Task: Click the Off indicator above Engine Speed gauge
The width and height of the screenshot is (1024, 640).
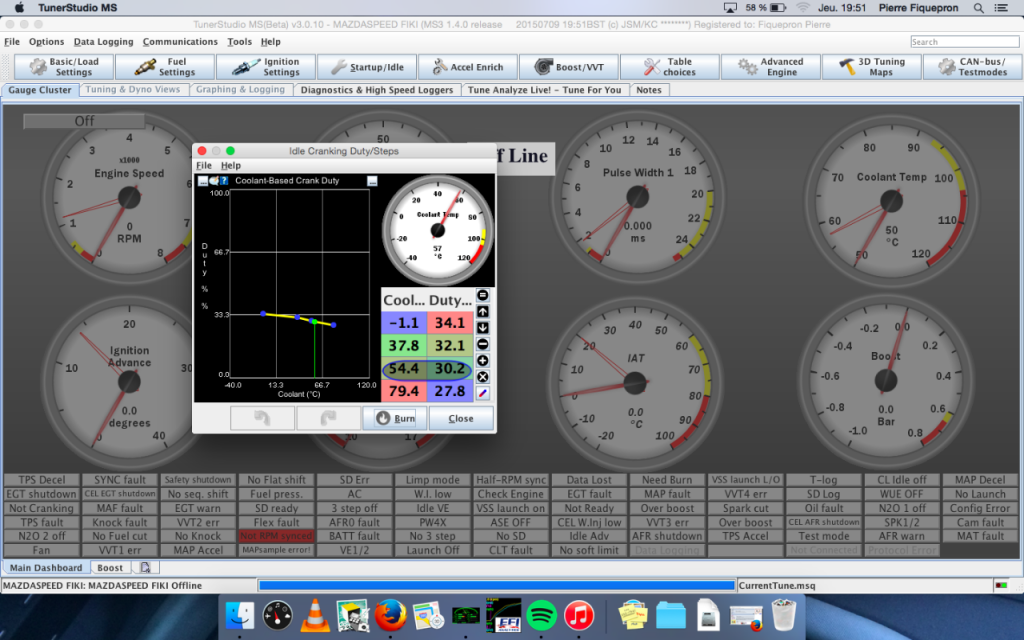Action: pyautogui.click(x=84, y=121)
